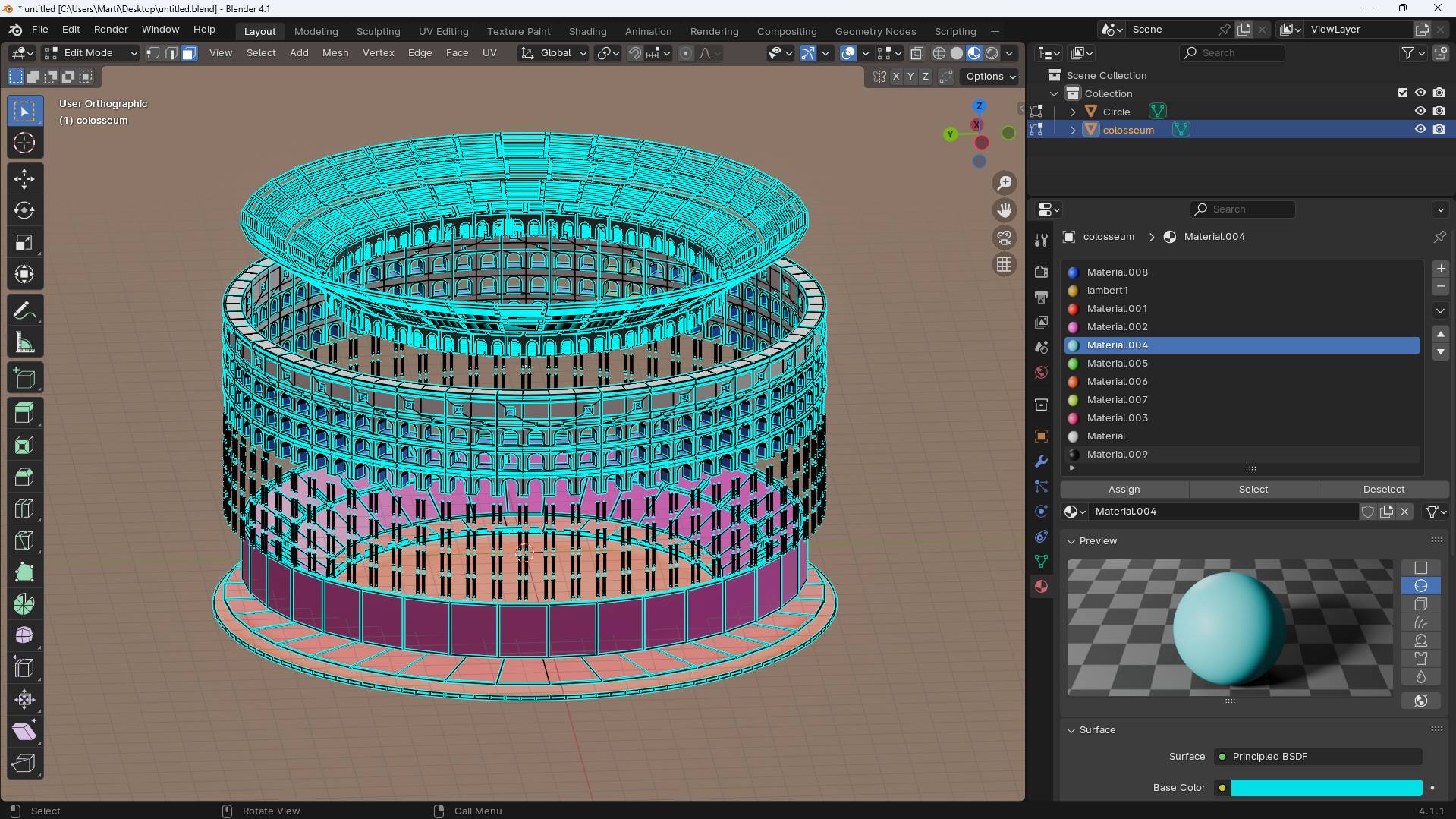1456x819 pixels.
Task: Select the Loop Cut tool
Action: click(x=24, y=509)
